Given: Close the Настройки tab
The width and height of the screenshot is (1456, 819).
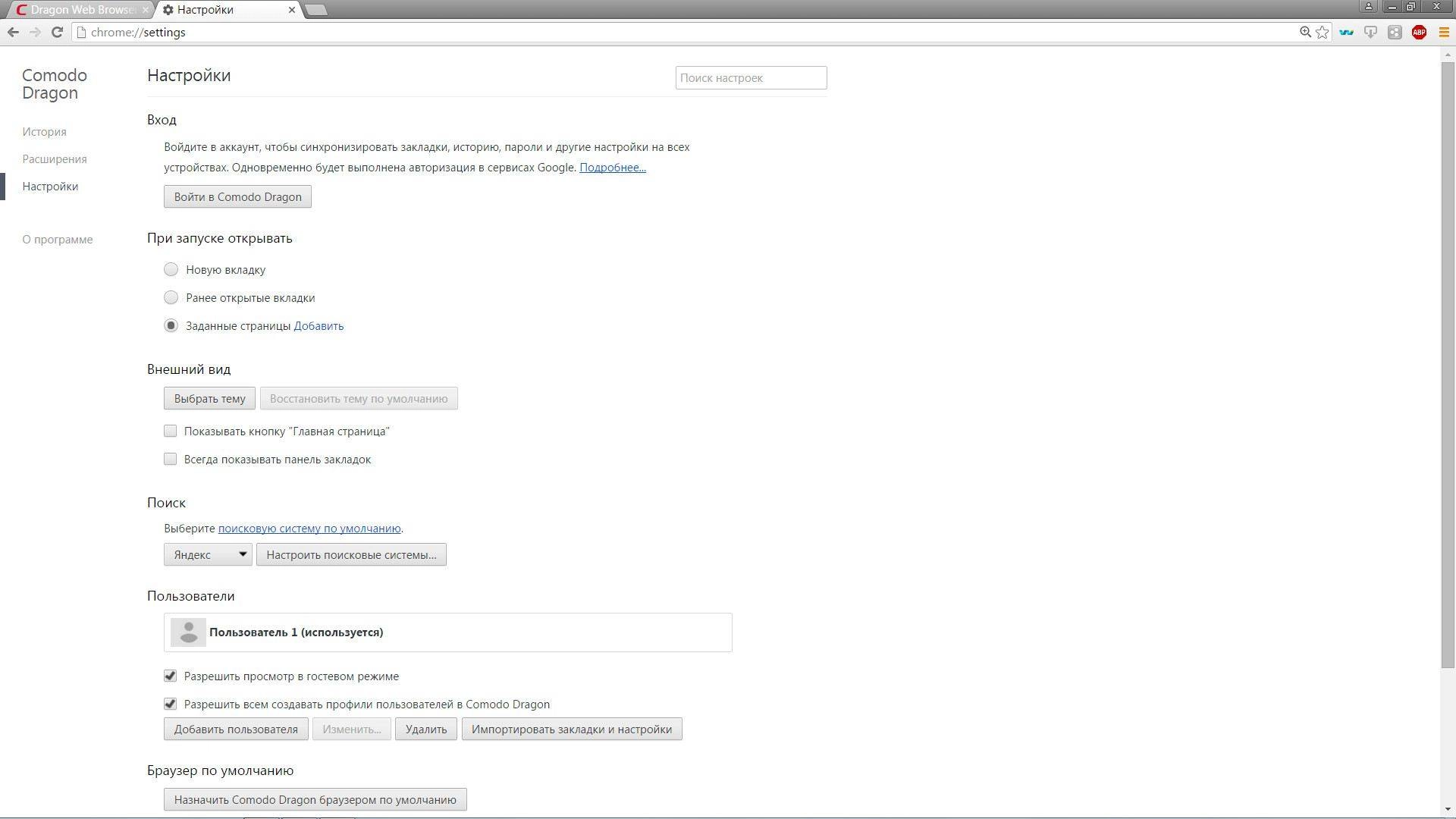Looking at the screenshot, I should [292, 10].
